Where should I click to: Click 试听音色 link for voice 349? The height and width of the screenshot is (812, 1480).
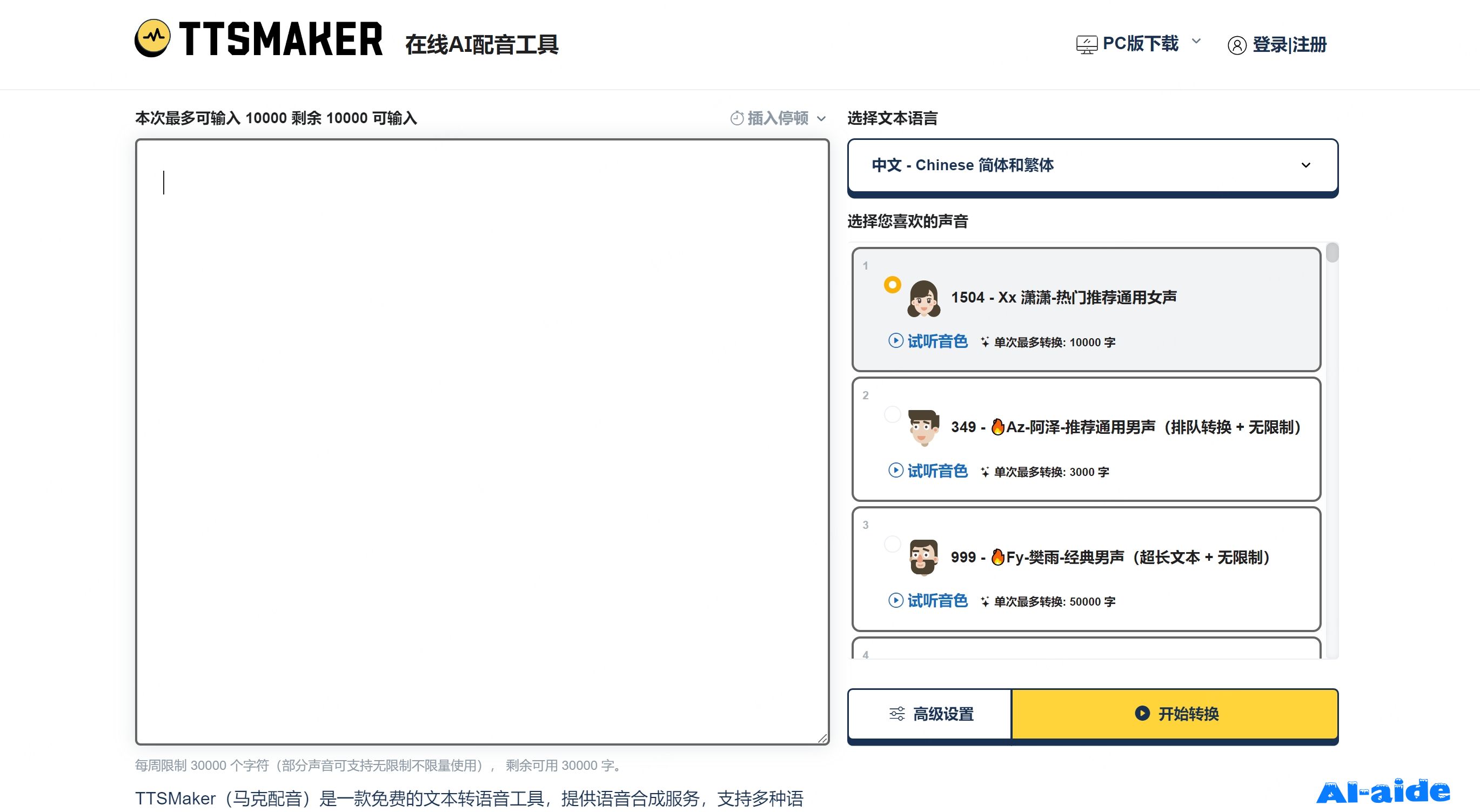point(937,471)
